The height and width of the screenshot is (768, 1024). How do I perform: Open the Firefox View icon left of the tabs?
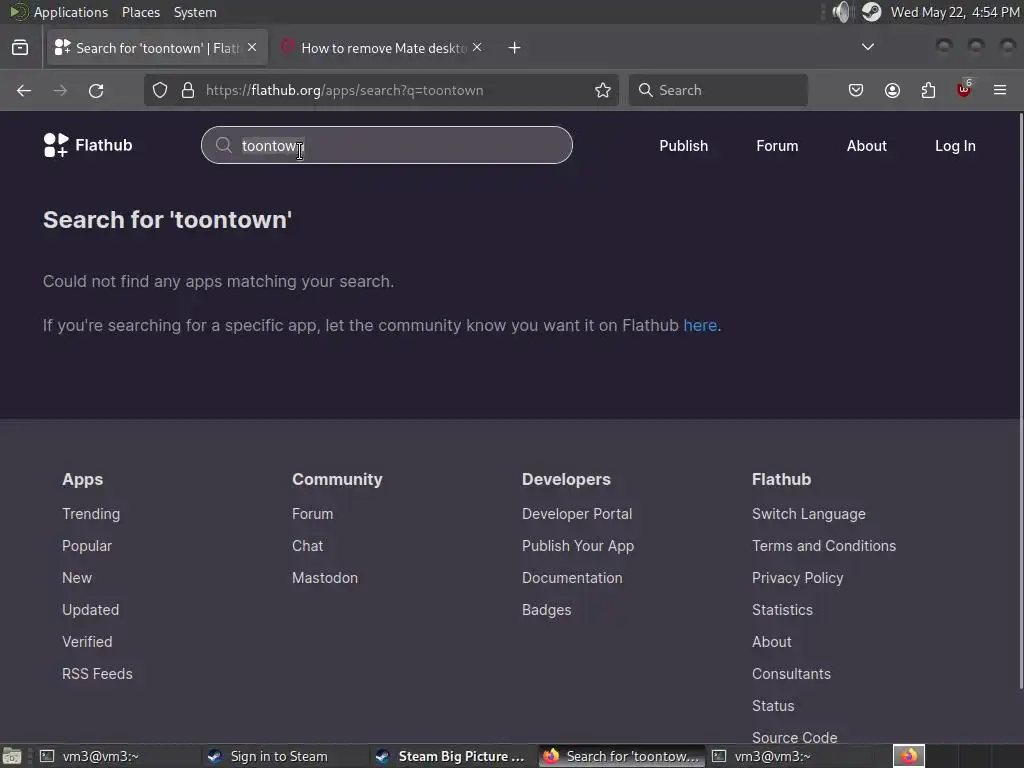tap(20, 48)
